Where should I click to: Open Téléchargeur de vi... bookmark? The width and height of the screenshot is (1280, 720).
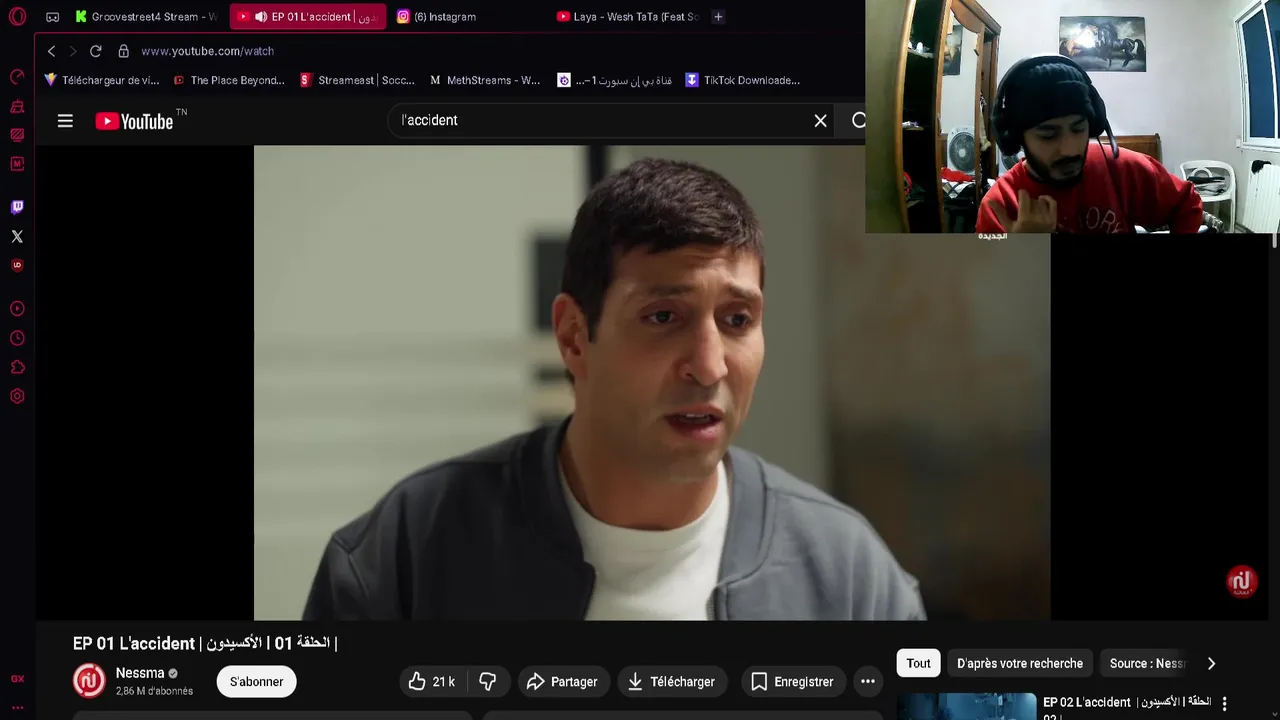(101, 80)
